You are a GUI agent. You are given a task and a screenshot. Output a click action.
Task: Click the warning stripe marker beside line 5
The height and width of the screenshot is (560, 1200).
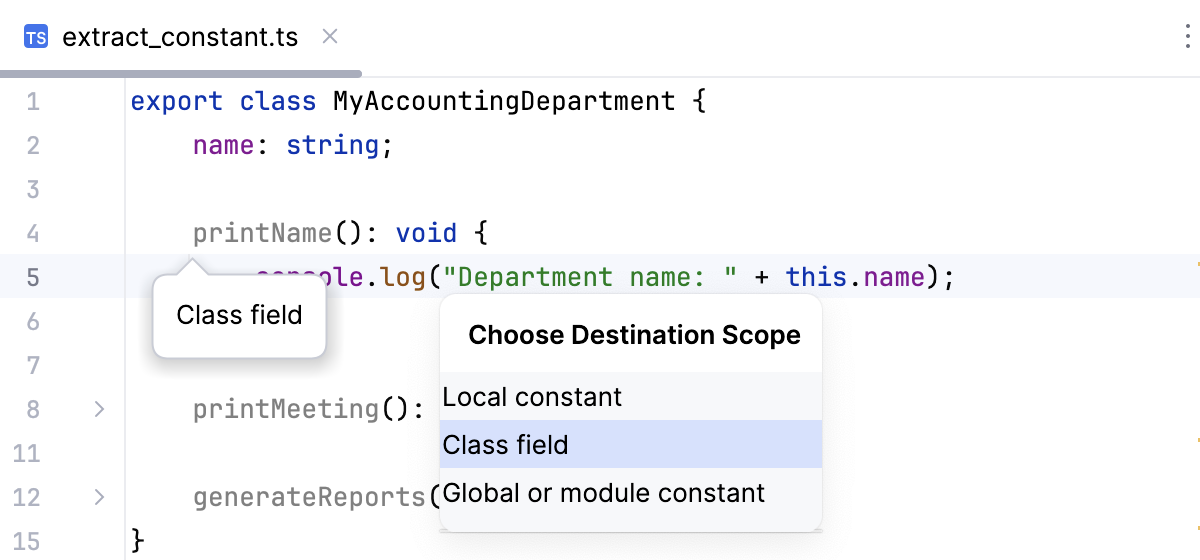pos(1196,264)
